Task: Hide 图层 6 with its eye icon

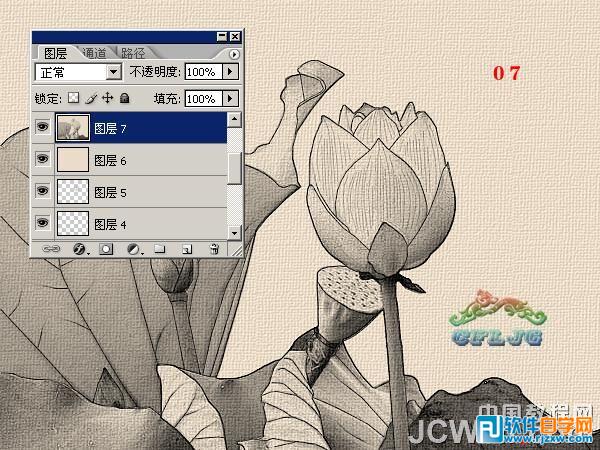Action: [42, 158]
